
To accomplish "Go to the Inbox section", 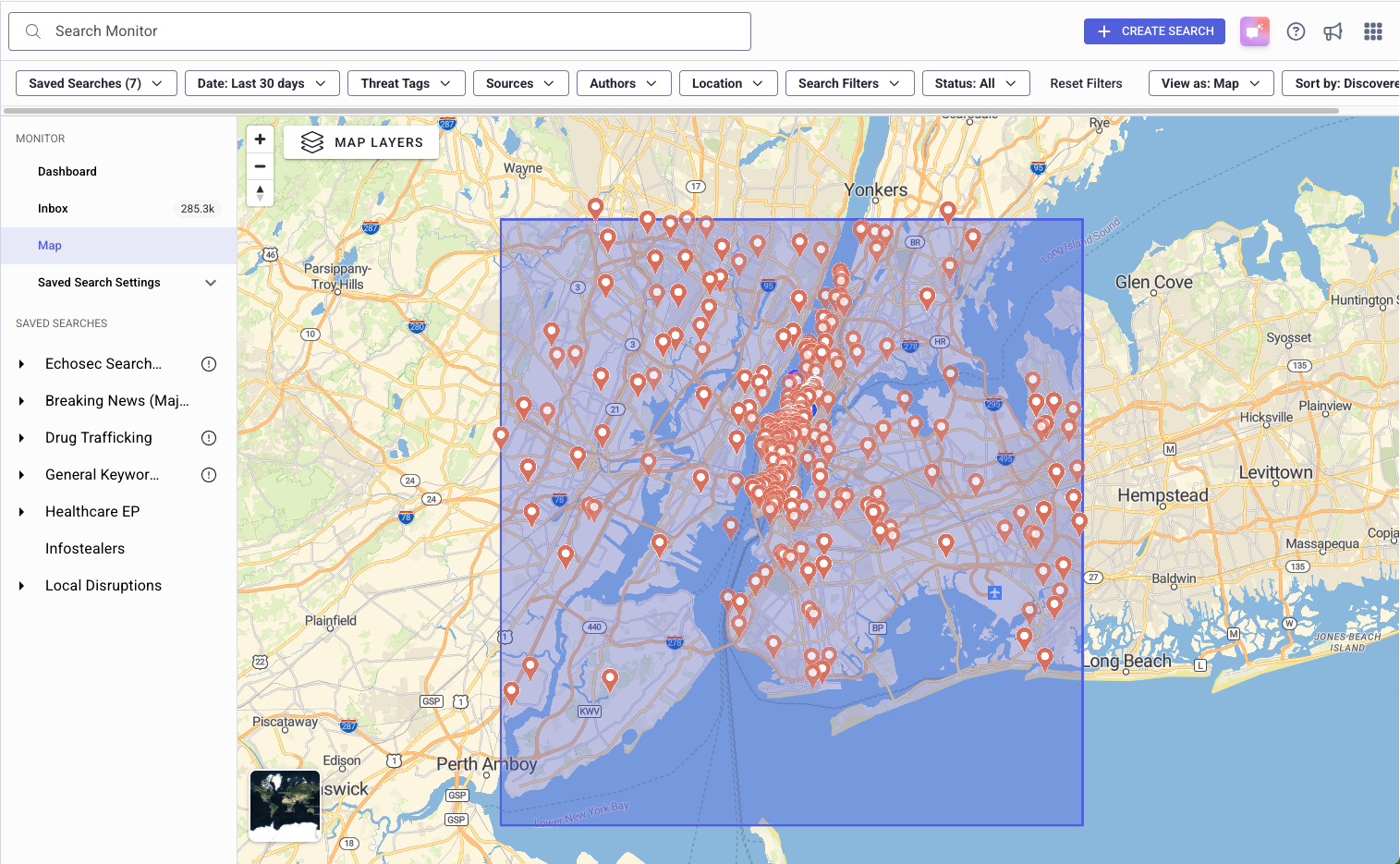I will click(x=53, y=209).
